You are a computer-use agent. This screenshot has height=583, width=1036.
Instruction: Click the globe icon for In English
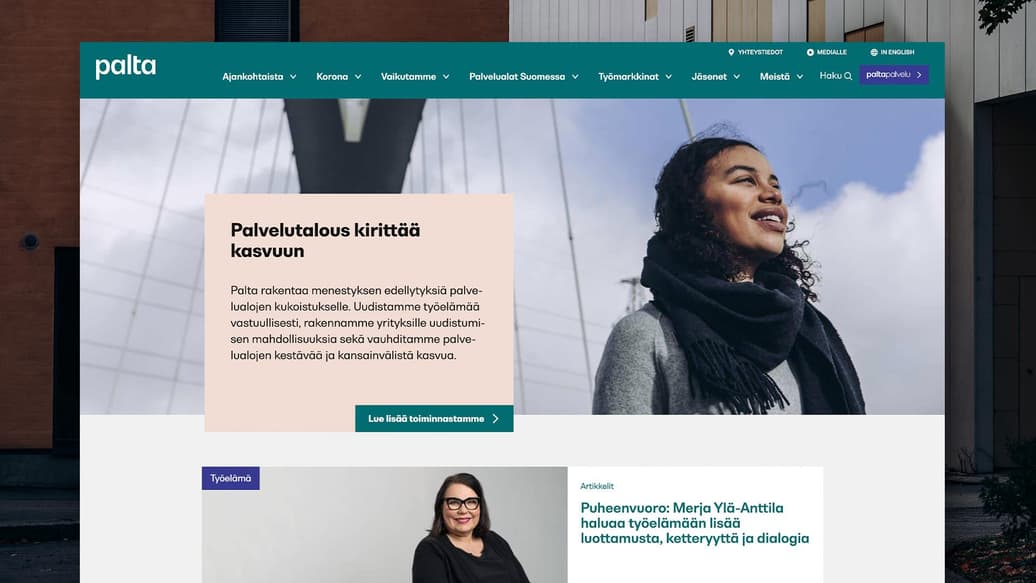[x=874, y=52]
